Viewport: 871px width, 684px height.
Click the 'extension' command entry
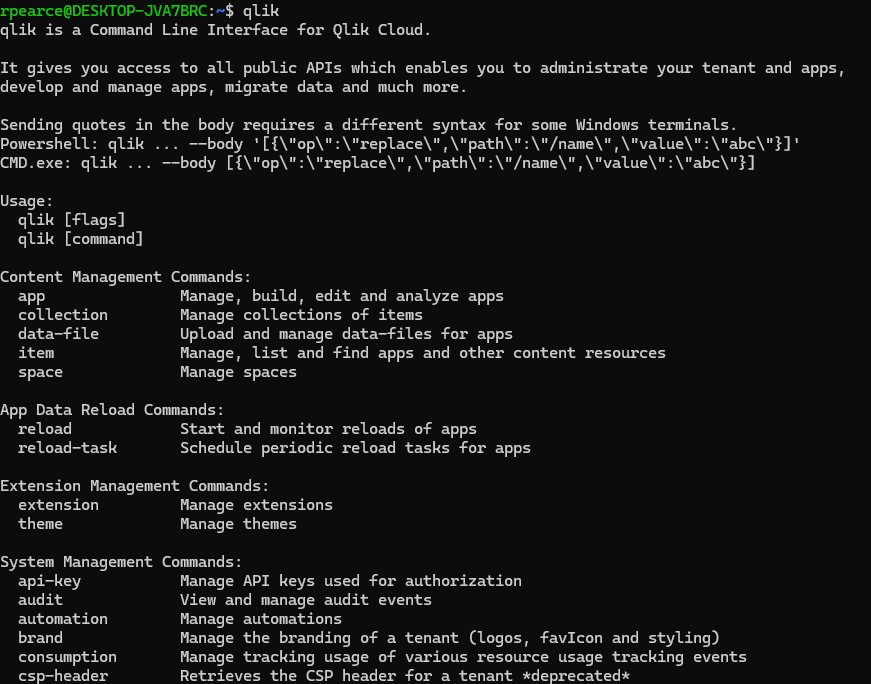(58, 505)
